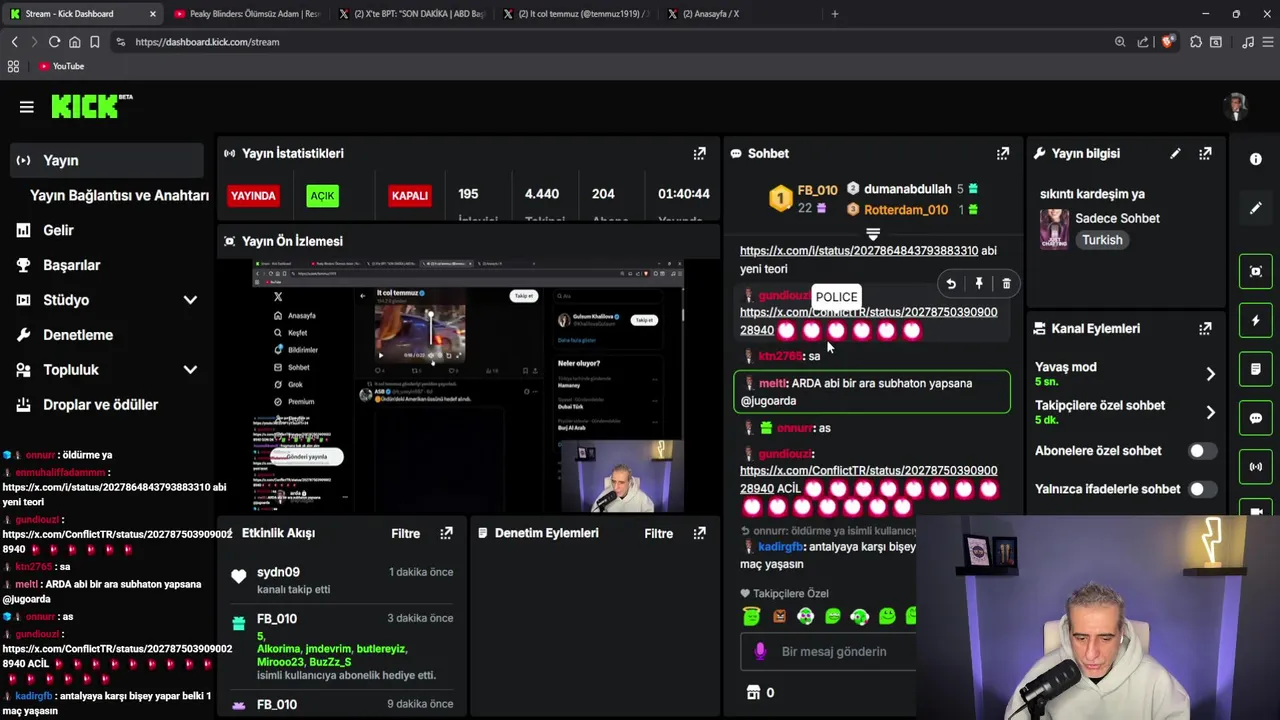Collapse the chat leaderboard handle
The height and width of the screenshot is (720, 1280).
coord(872,234)
